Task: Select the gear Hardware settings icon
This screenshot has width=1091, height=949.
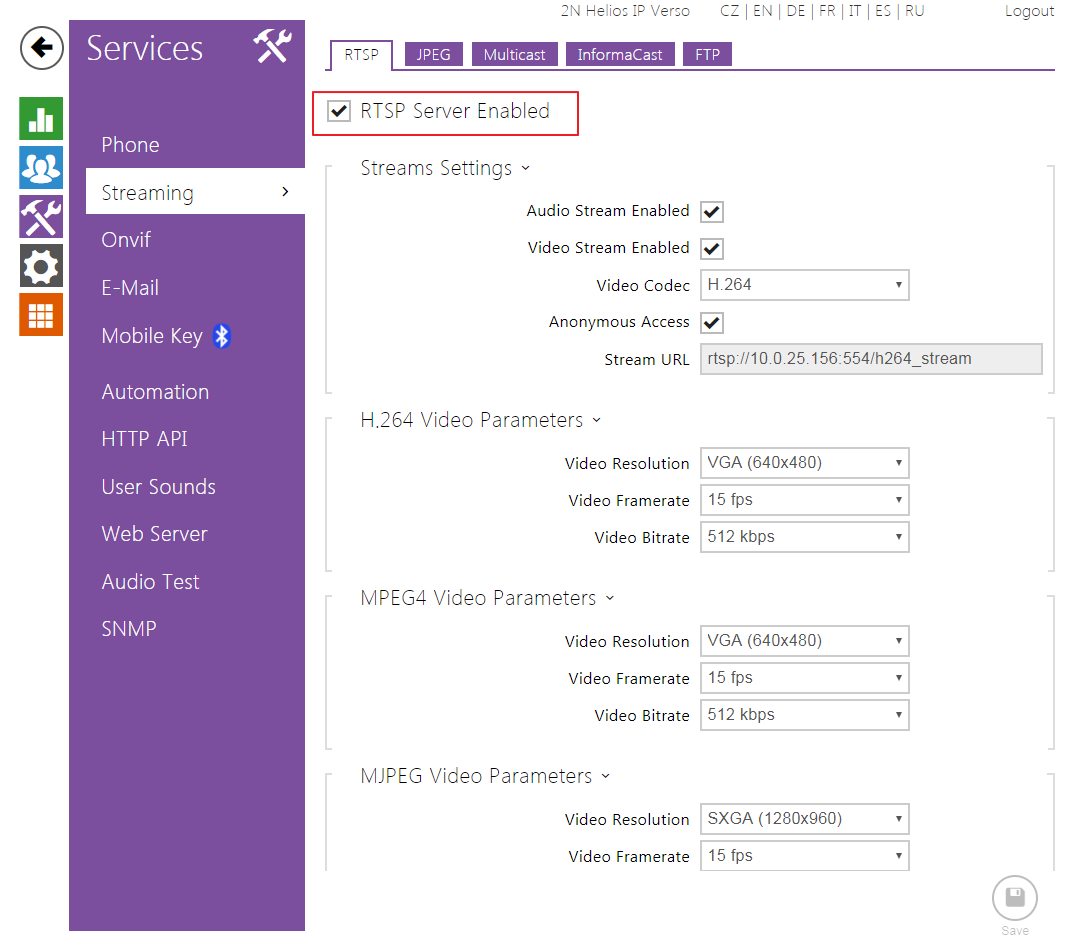Action: point(41,265)
